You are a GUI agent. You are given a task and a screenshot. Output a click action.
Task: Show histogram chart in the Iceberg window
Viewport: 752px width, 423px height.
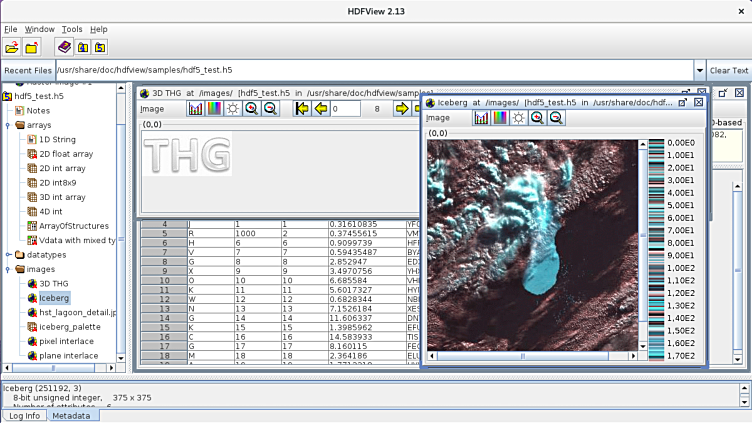pyautogui.click(x=481, y=118)
